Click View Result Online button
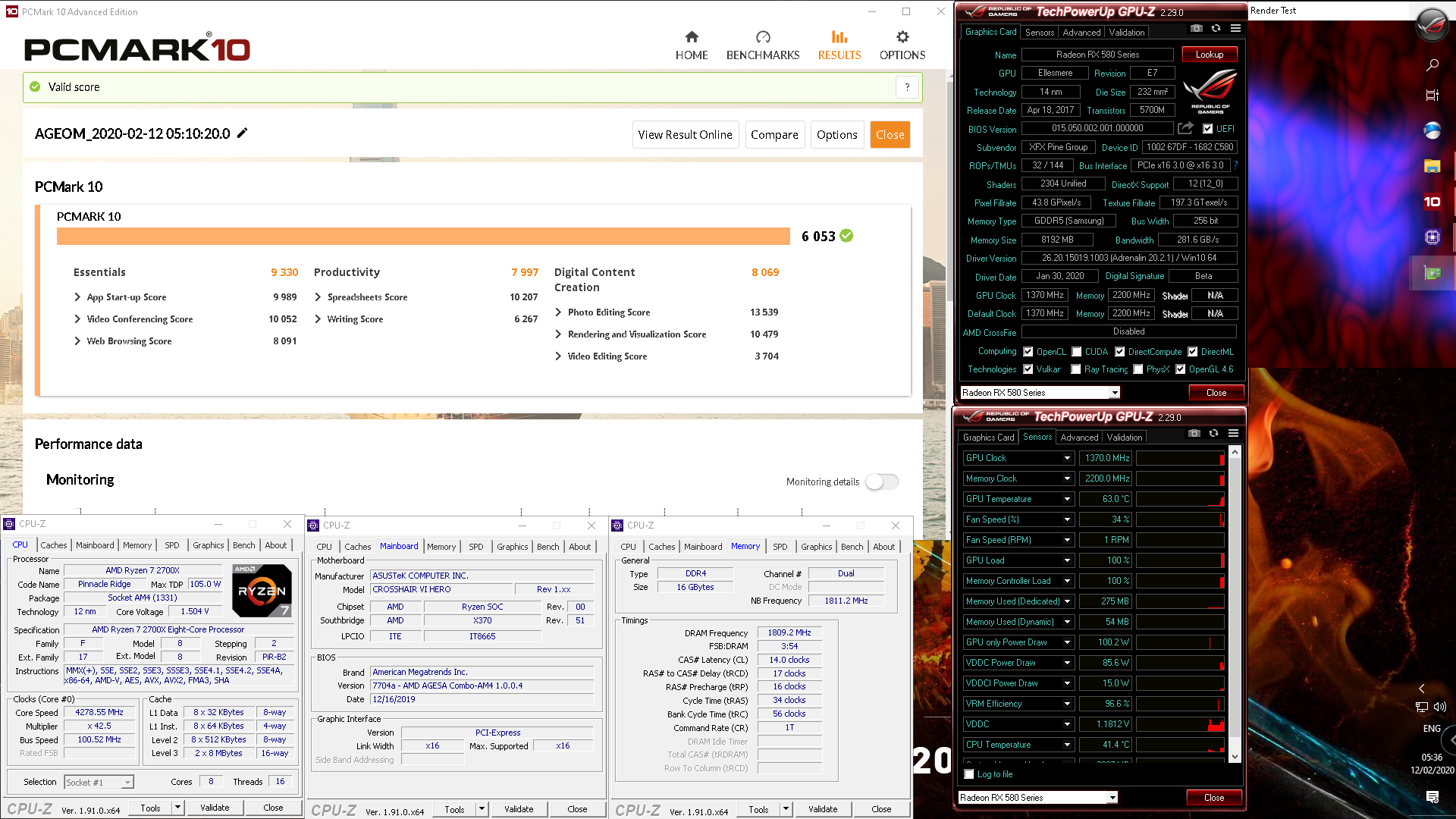Image resolution: width=1456 pixels, height=819 pixels. click(x=685, y=134)
